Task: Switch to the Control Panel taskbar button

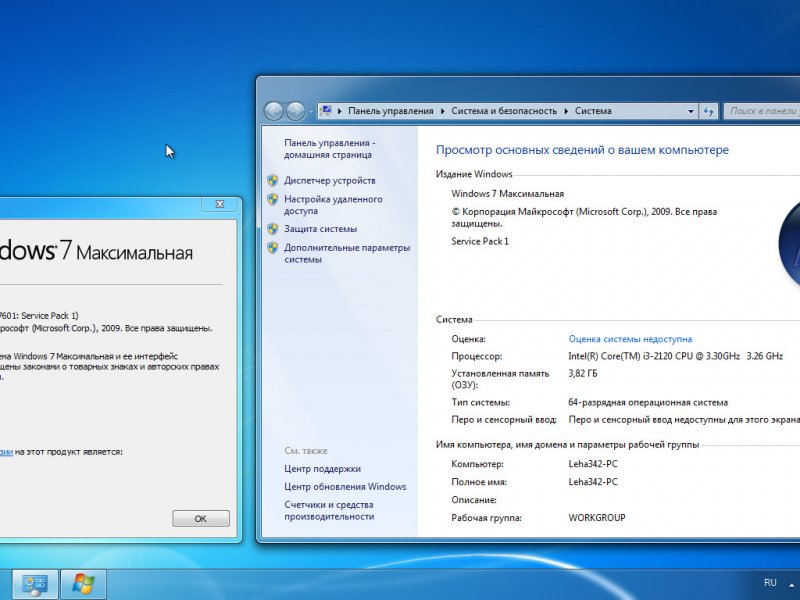Action: (x=35, y=584)
